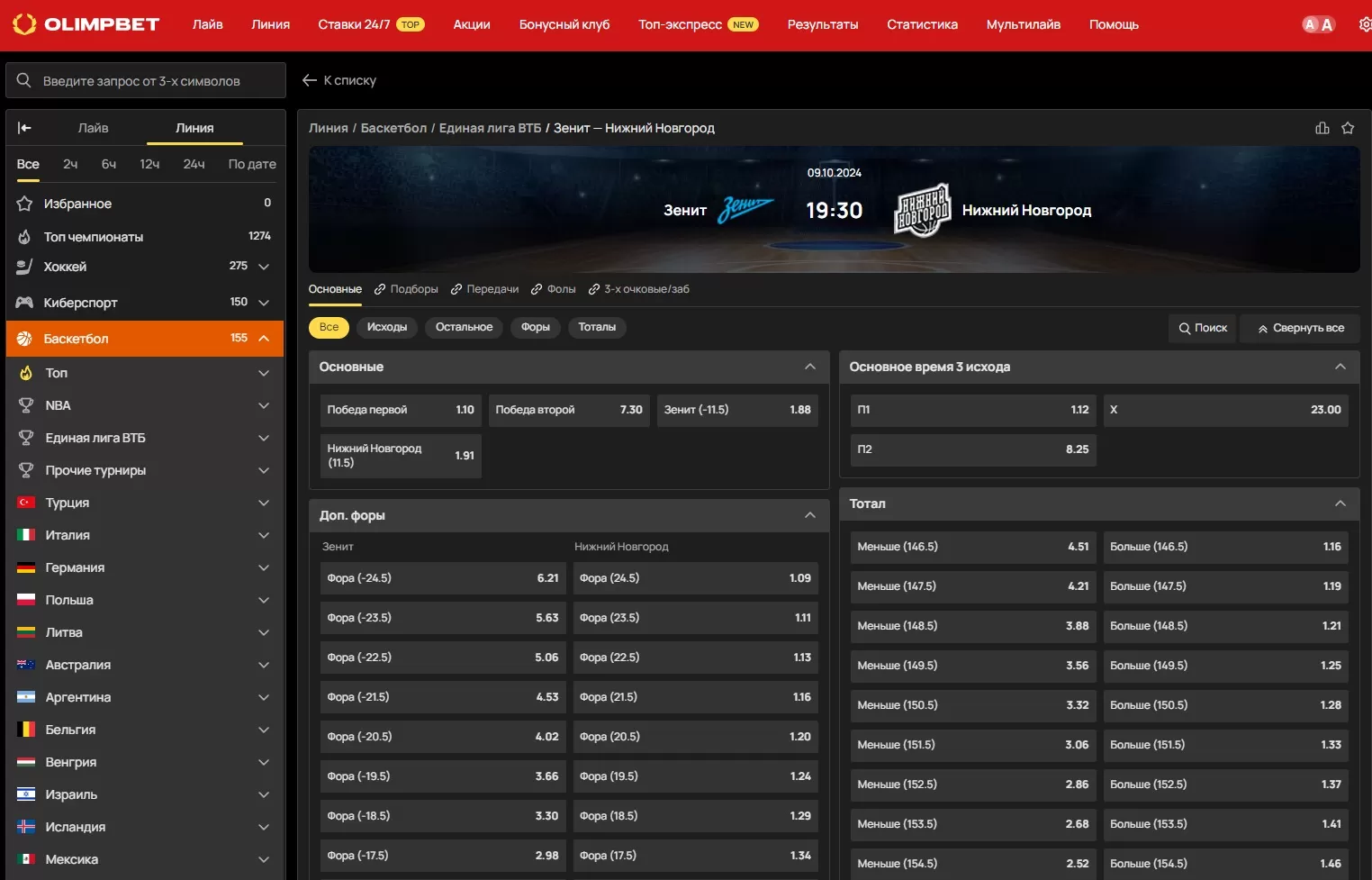Open settings via the gear icon

tap(1364, 24)
